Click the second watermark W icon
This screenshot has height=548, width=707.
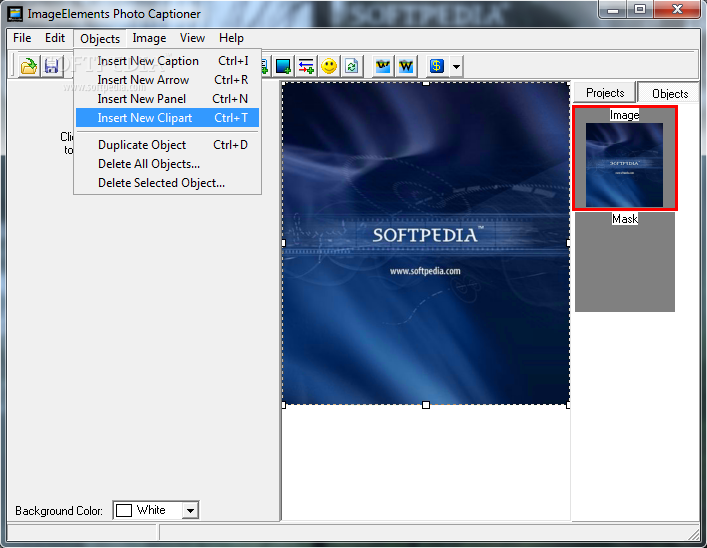pyautogui.click(x=406, y=66)
